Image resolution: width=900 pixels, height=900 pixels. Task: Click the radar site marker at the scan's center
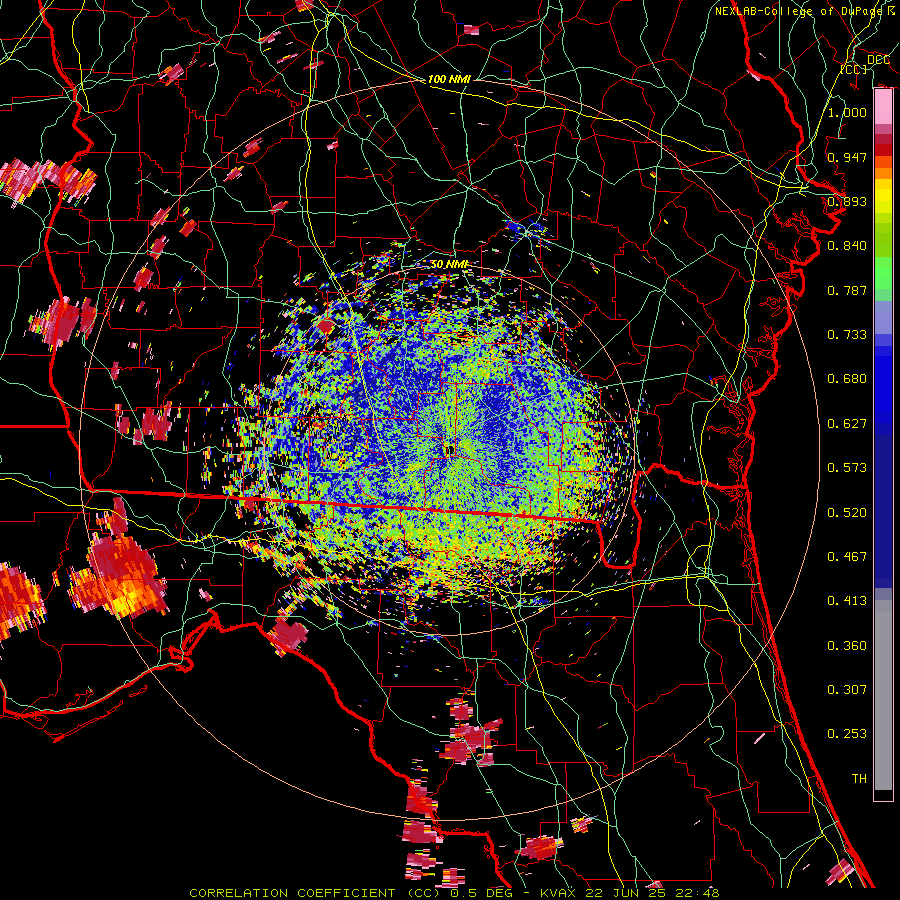click(x=449, y=449)
